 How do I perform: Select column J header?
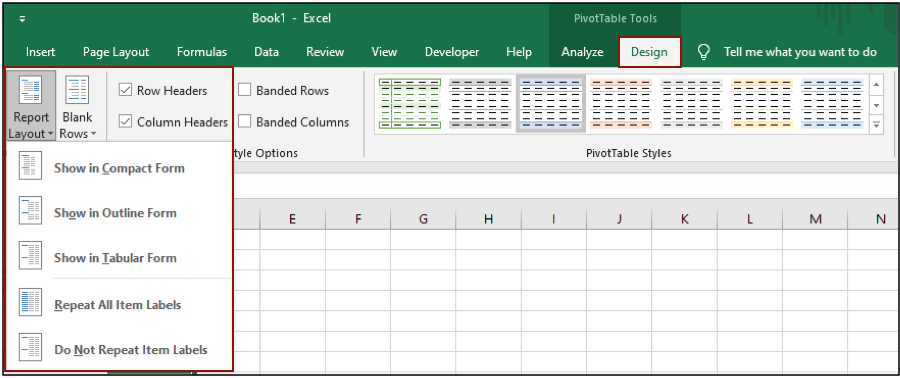(x=619, y=219)
